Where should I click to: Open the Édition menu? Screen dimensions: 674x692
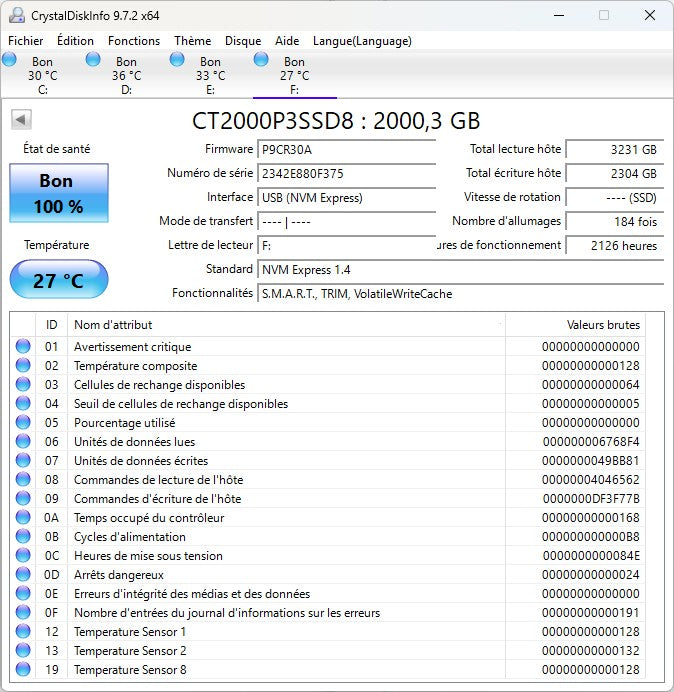pos(75,41)
